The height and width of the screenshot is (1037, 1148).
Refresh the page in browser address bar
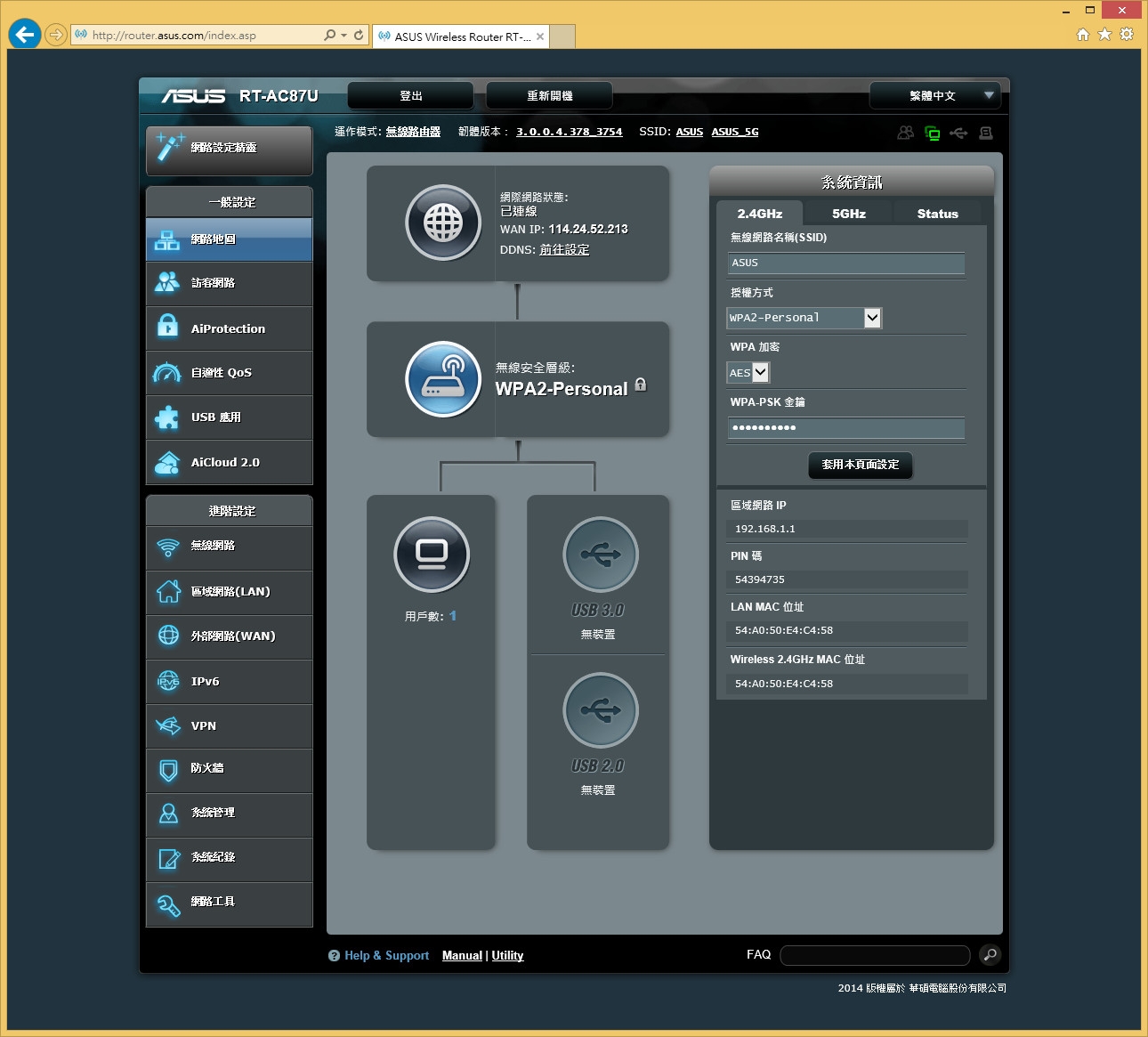359,36
